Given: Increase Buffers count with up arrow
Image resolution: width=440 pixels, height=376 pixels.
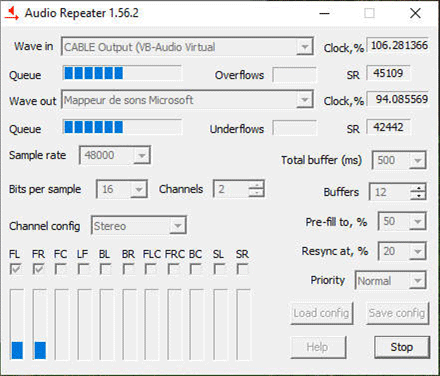Looking at the screenshot, I should pyautogui.click(x=418, y=188).
